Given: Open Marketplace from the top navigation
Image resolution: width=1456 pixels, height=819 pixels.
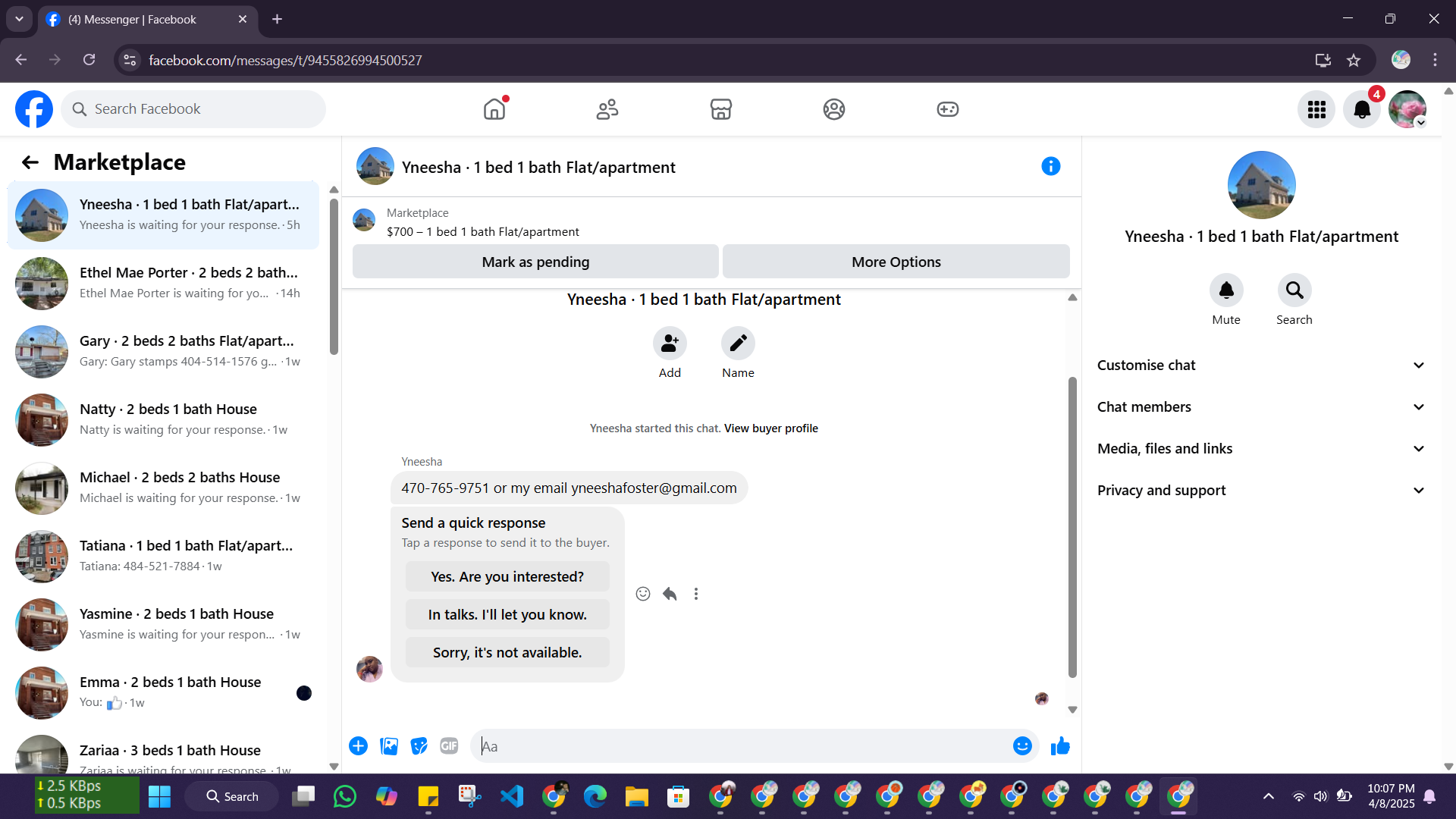Looking at the screenshot, I should [x=720, y=109].
